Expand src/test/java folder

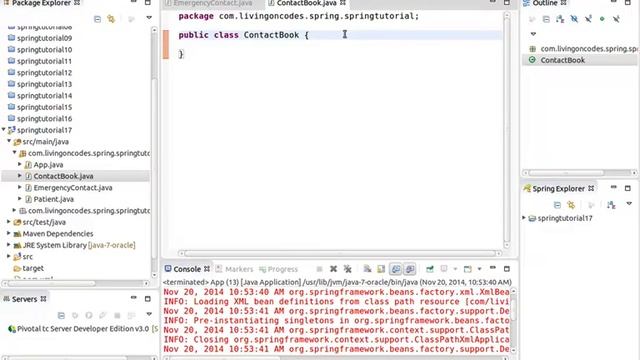pyautogui.click(x=9, y=222)
